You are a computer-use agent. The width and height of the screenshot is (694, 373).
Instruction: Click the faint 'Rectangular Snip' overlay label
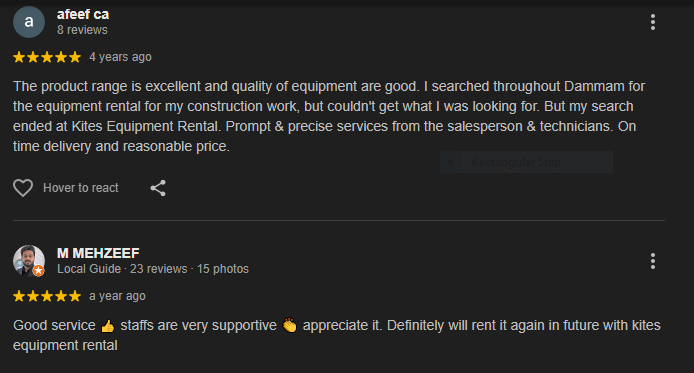(x=516, y=162)
